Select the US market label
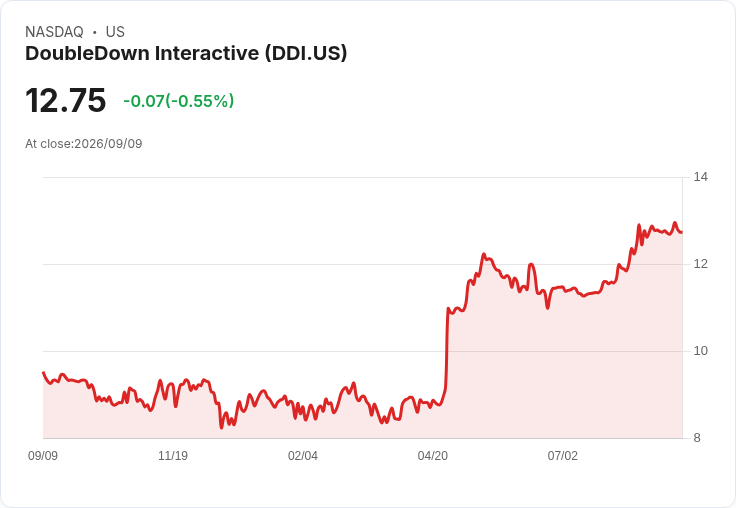The image size is (736, 508). (x=115, y=32)
